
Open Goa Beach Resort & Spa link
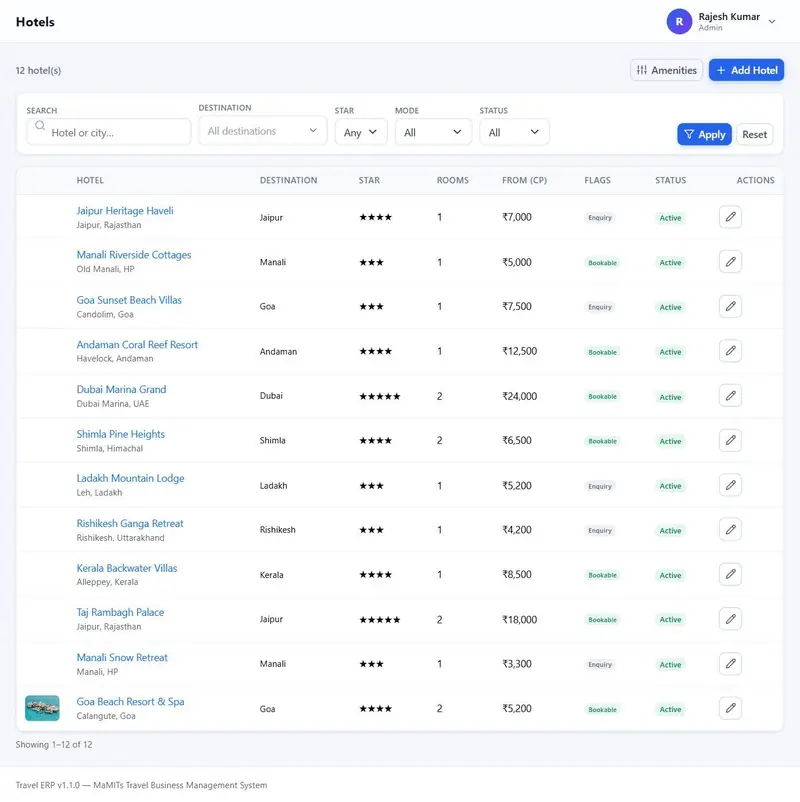[130, 702]
